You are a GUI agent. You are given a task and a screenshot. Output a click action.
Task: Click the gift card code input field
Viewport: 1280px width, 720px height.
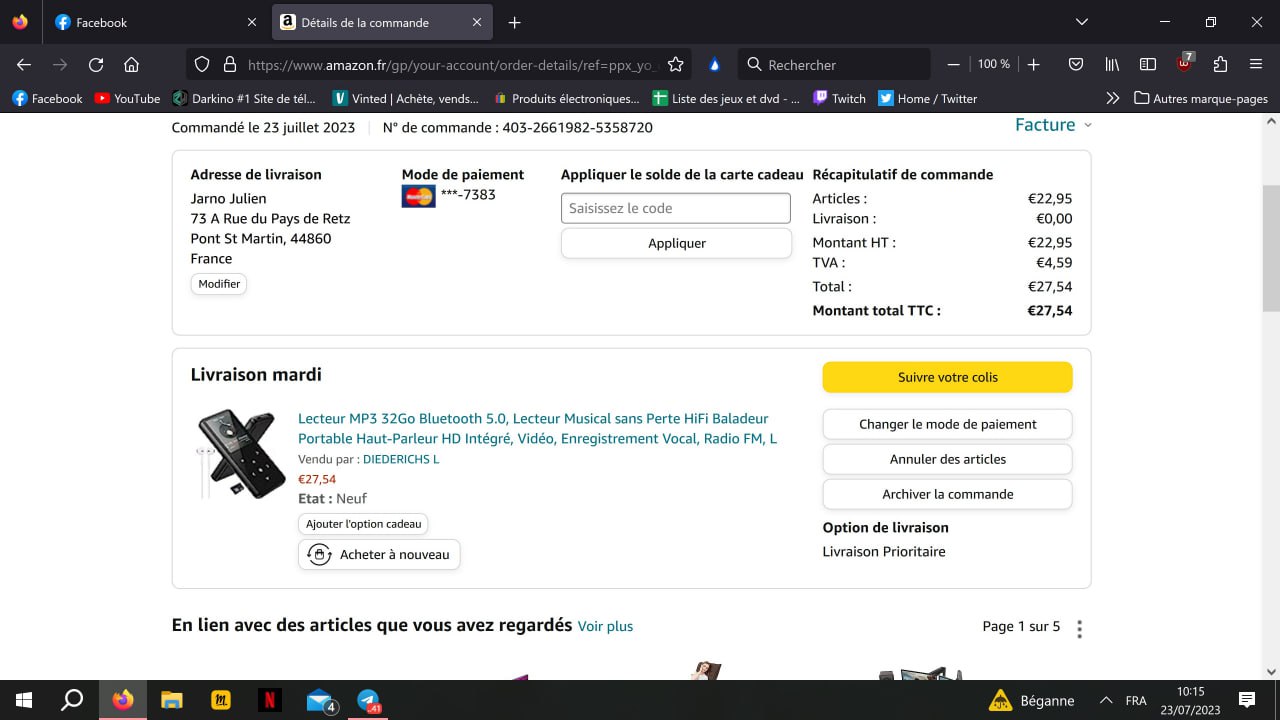pyautogui.click(x=676, y=208)
